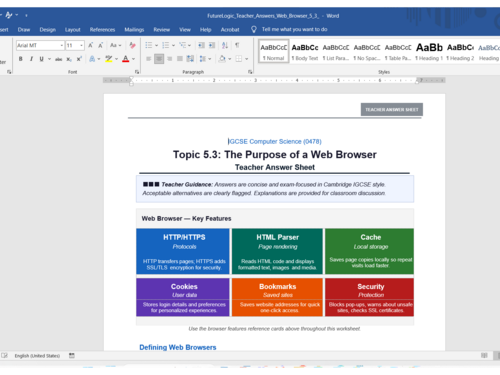500x375 pixels.
Task: Decrease the paragraph indent
Action: pos(201,45)
